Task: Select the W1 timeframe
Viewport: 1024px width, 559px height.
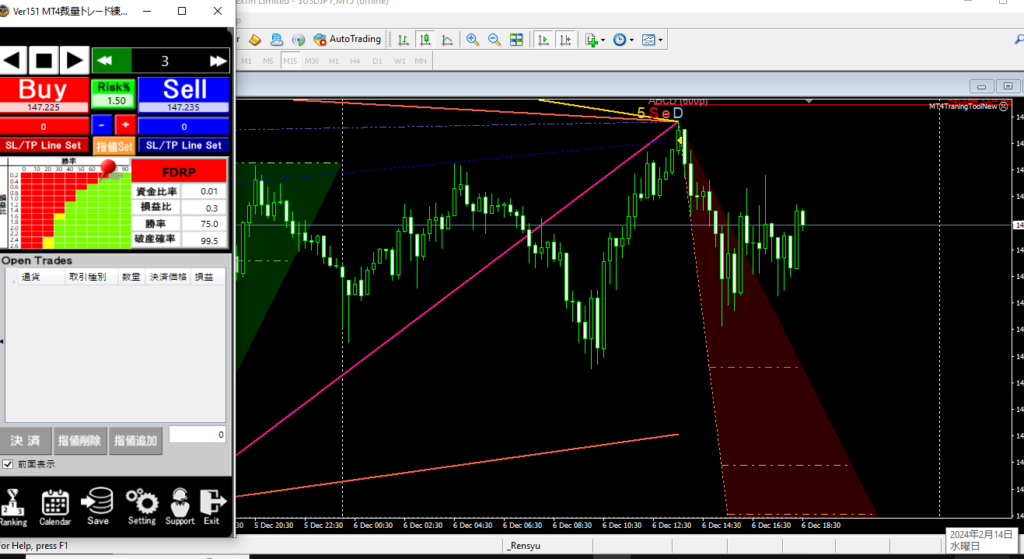Action: (x=399, y=61)
